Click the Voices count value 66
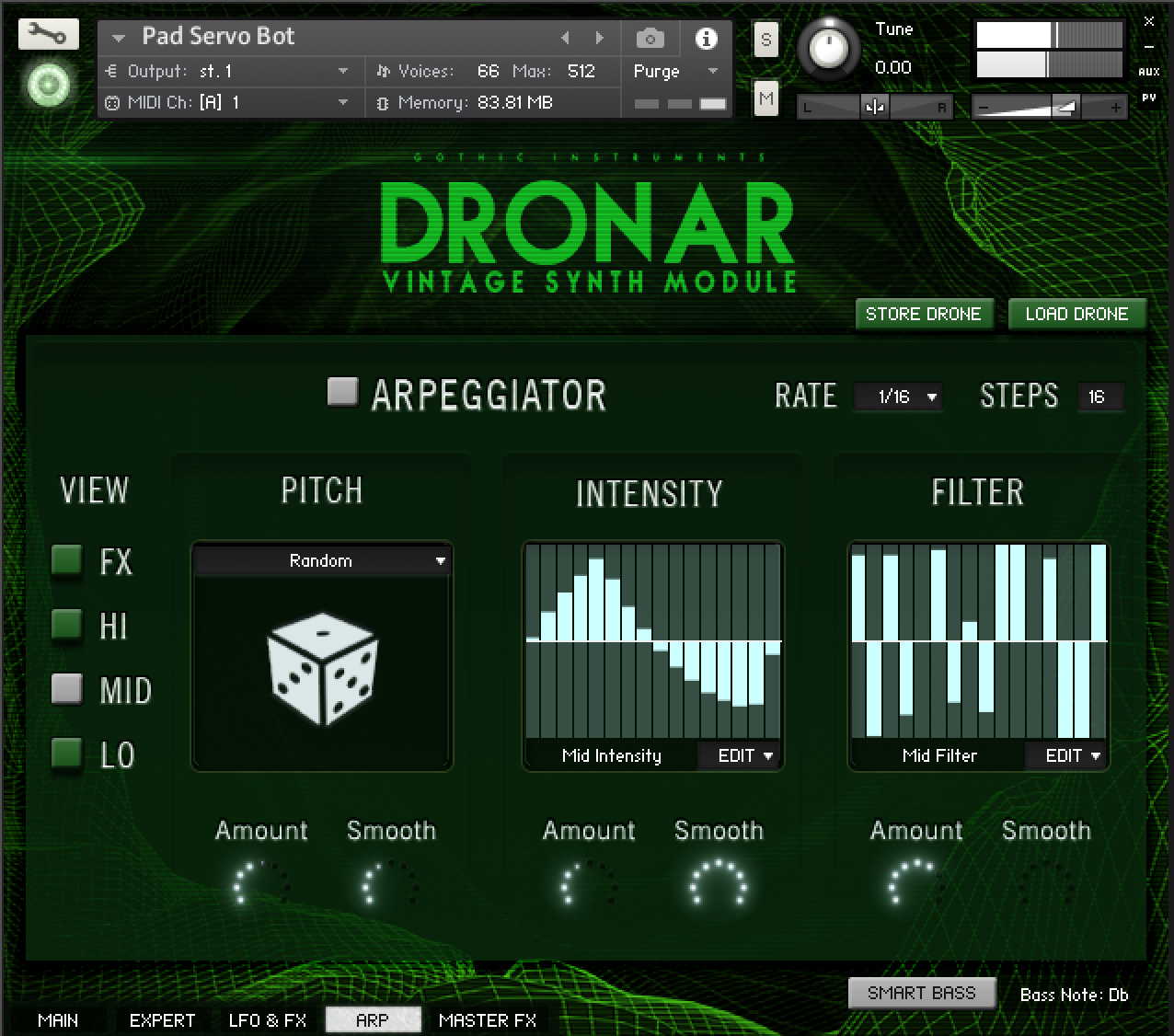 click(488, 71)
